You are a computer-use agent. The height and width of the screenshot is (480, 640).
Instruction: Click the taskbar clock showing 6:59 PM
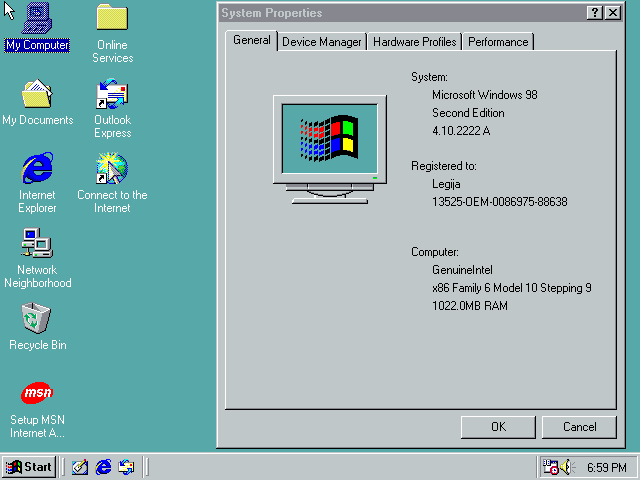tap(607, 467)
